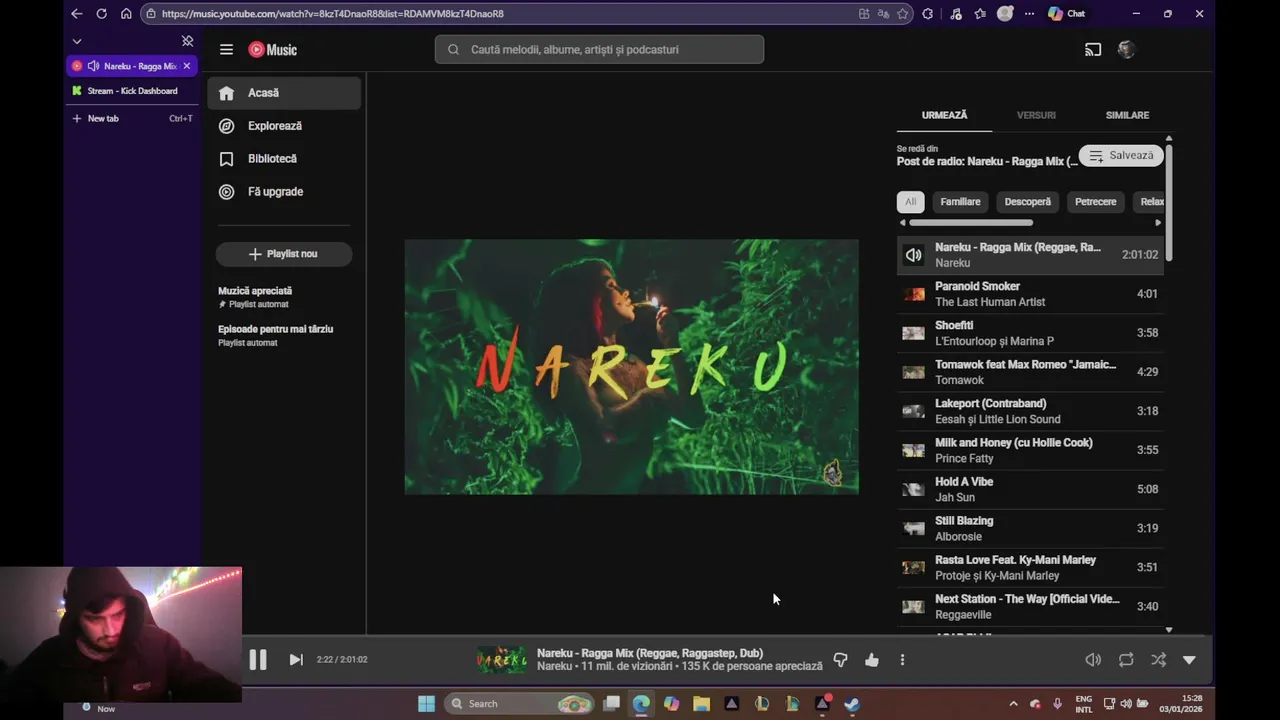Go back in the browser
This screenshot has height=720, width=1280.
pyautogui.click(x=77, y=14)
